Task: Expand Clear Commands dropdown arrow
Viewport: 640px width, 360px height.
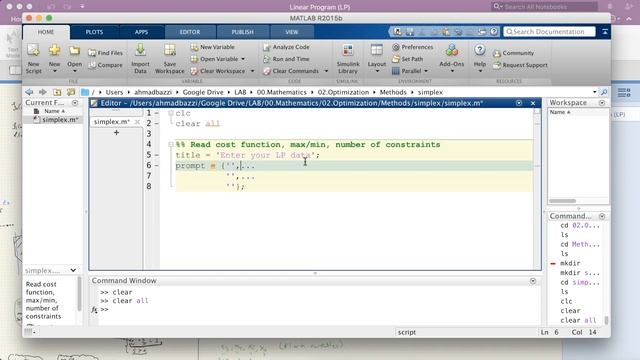Action: (326, 71)
